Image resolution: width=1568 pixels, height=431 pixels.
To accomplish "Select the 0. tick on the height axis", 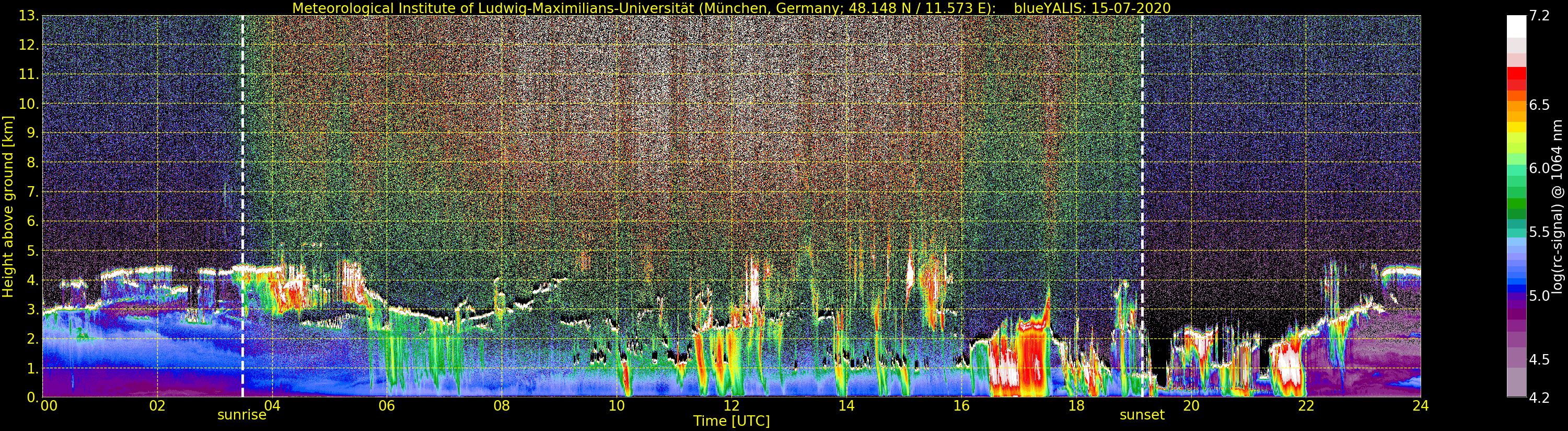I will 33,397.
